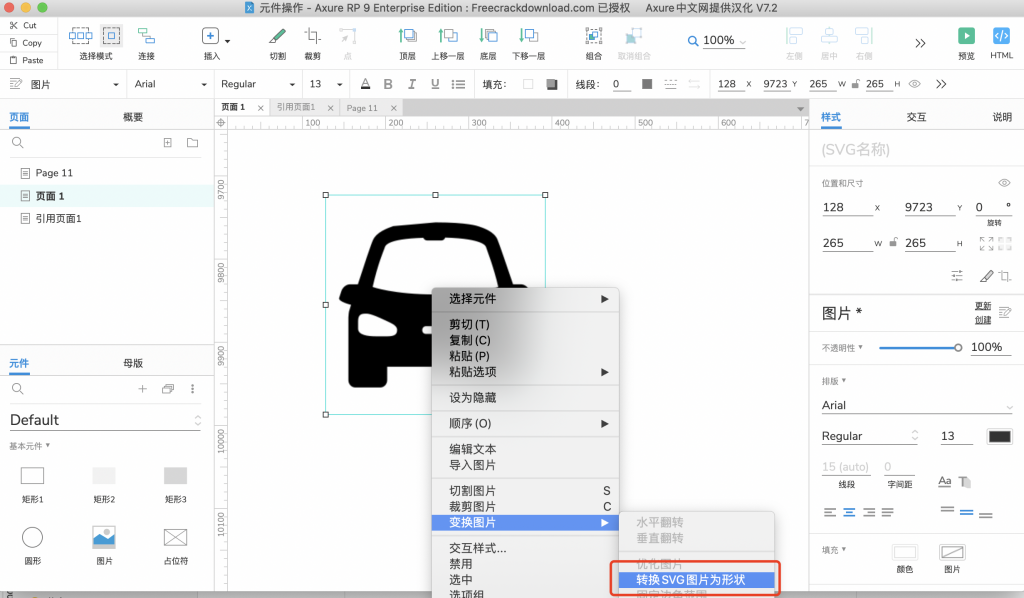The image size is (1024, 598).
Task: Toggle center text alignment in style panel
Action: point(850,512)
